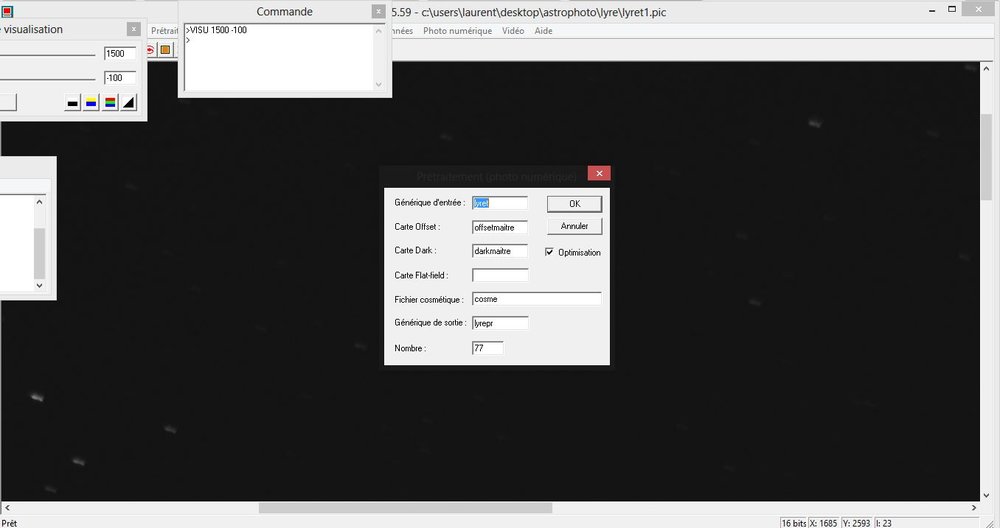Screen dimensions: 1000x528
Task: Click the Carte Dark field
Action: tap(500, 251)
